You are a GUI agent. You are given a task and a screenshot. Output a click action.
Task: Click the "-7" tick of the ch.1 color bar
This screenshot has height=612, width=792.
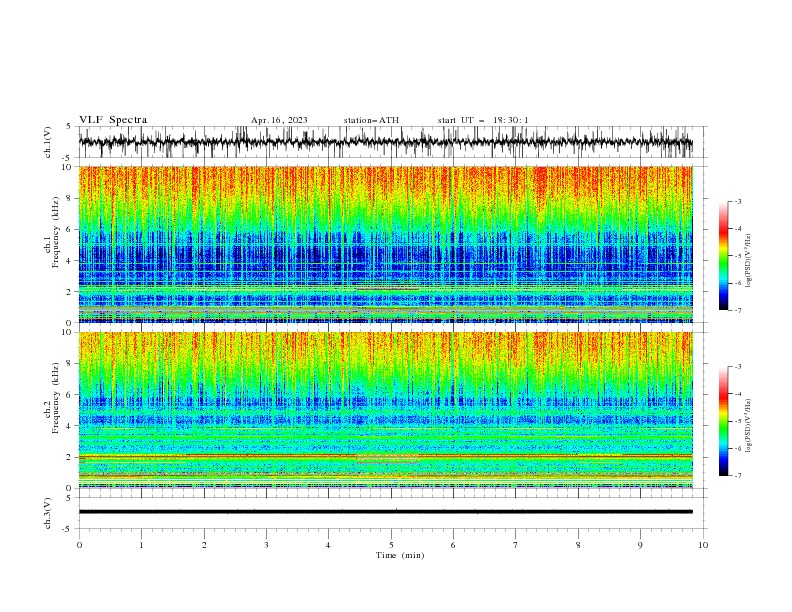(737, 310)
